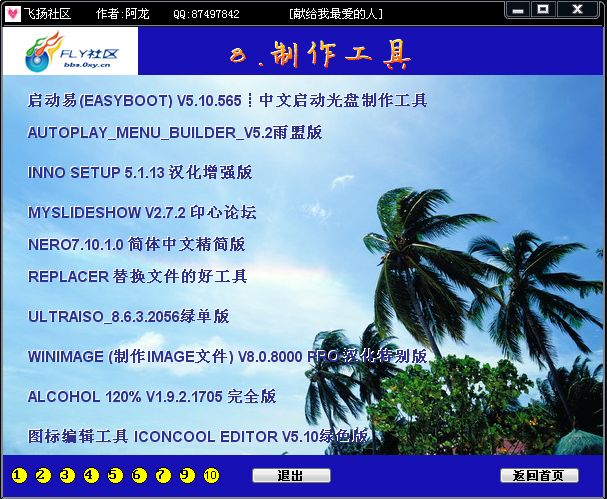The width and height of the screenshot is (607, 499).
Task: Open ULTRAISO_8.6.3.2056 绿单版 entry
Action: (x=128, y=316)
